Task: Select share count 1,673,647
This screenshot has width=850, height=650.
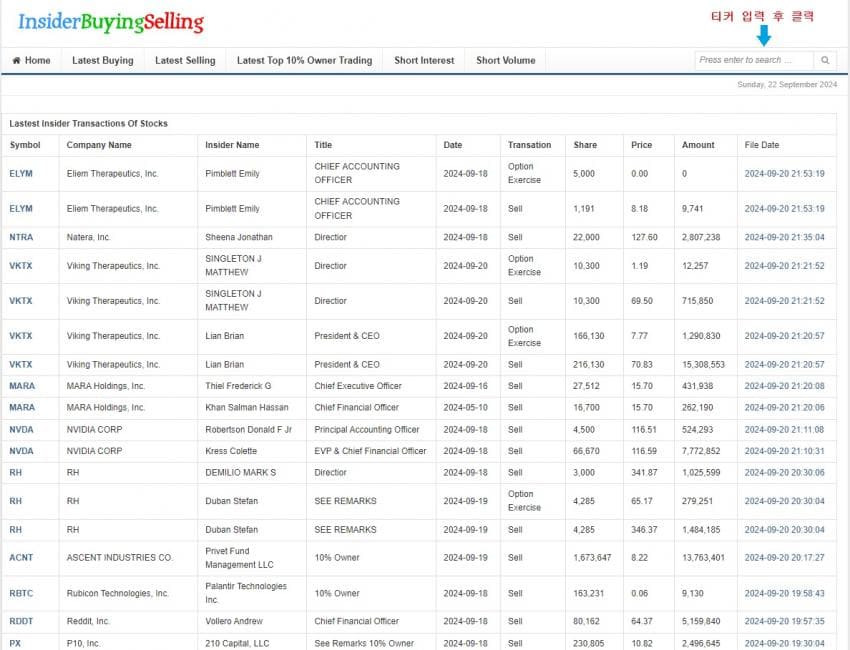Action: click(x=592, y=557)
